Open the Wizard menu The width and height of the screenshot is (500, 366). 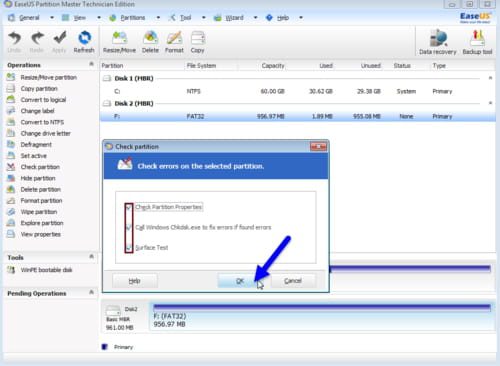[234, 18]
